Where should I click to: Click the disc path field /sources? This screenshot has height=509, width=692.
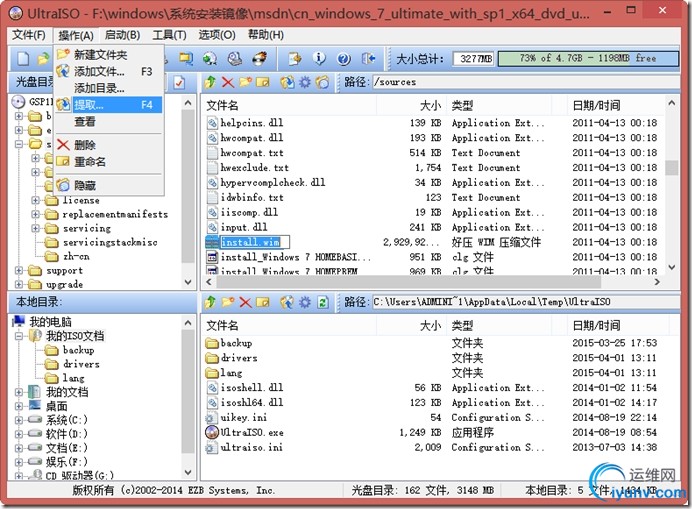coord(526,82)
